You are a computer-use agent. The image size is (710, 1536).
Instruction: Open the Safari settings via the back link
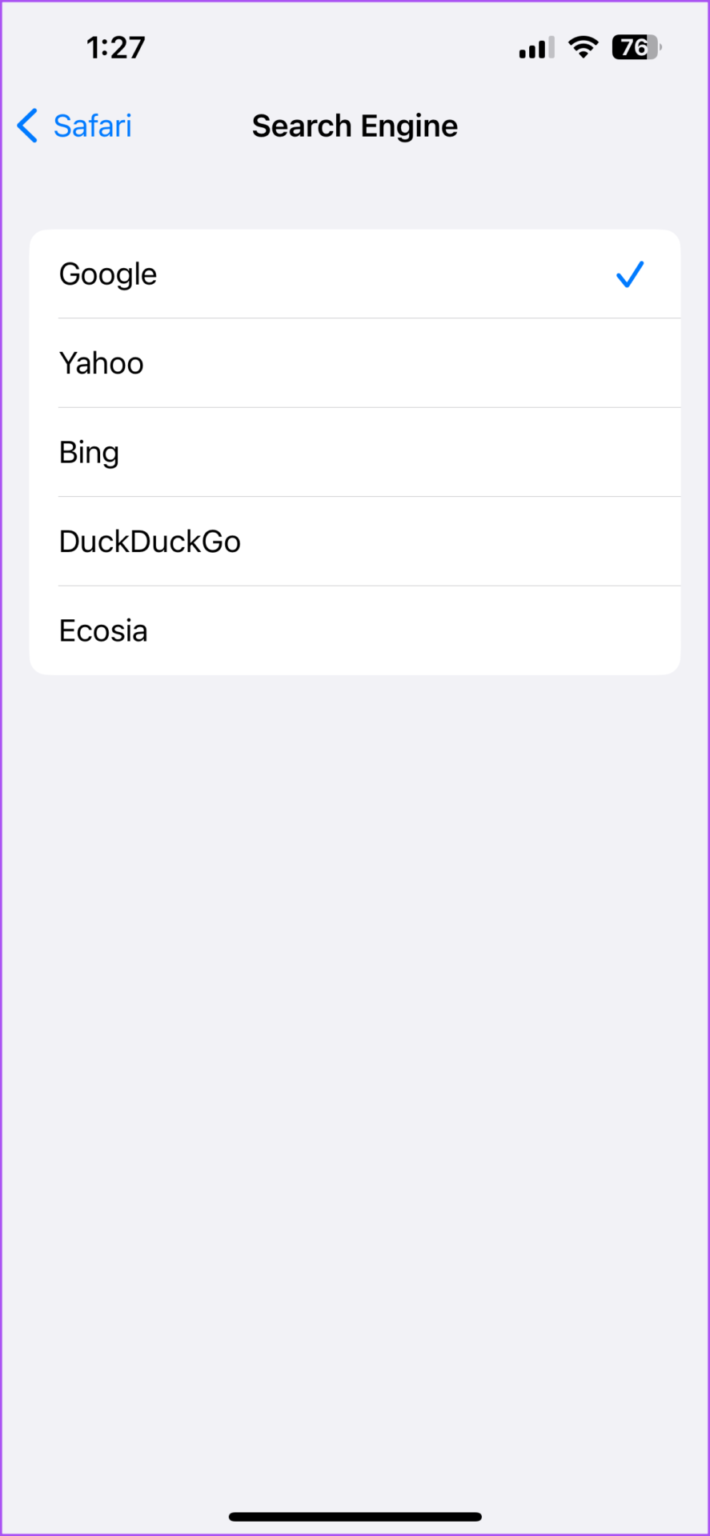(x=92, y=126)
